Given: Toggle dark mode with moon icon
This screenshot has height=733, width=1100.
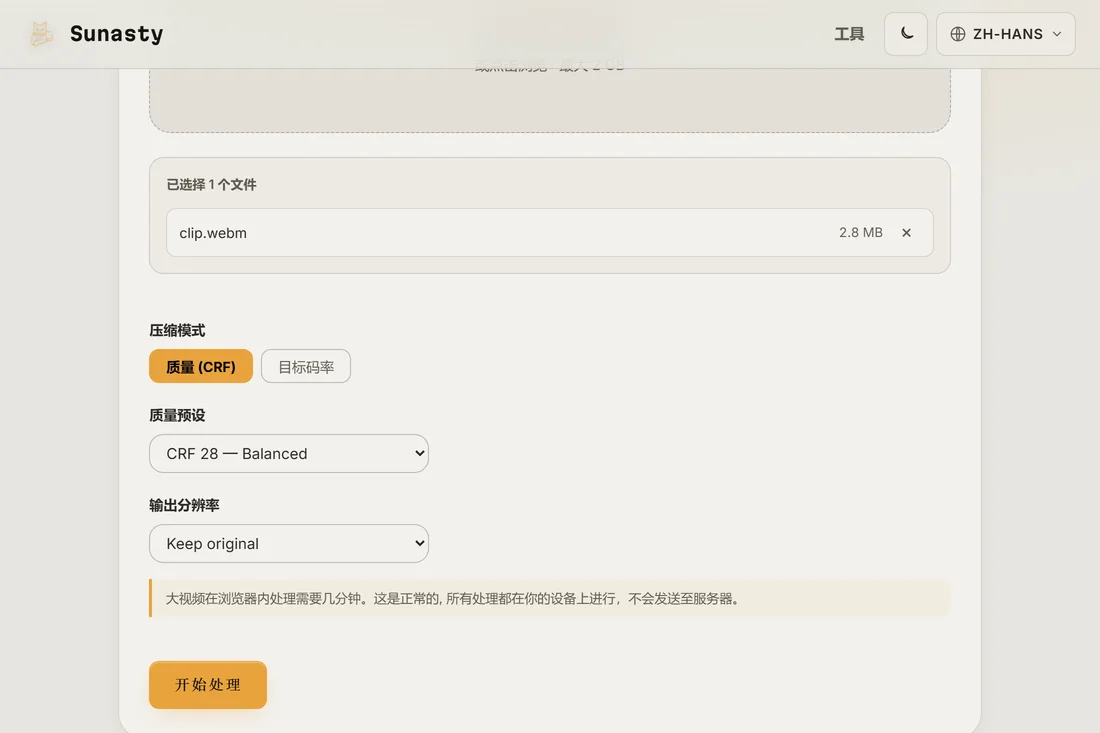Looking at the screenshot, I should pos(906,34).
